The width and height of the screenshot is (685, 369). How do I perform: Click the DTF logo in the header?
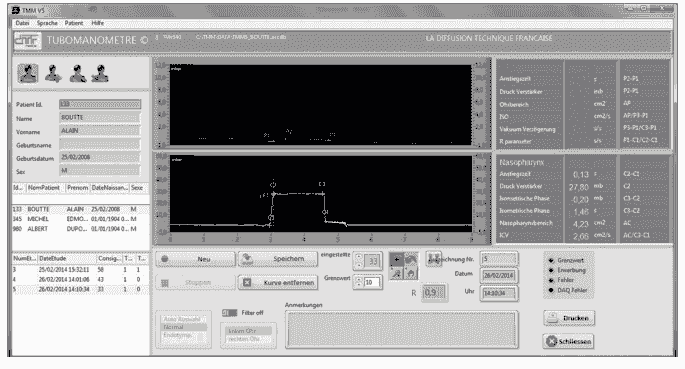coord(27,41)
